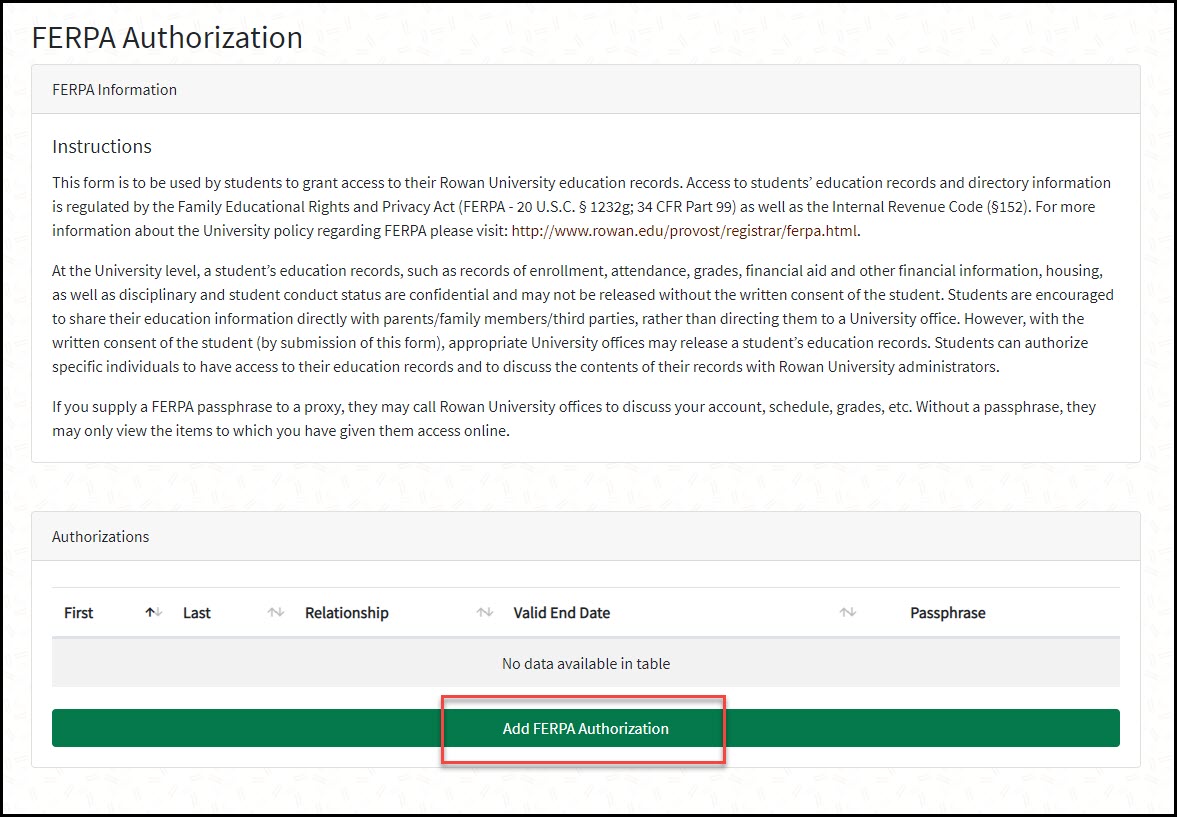Screen dimensions: 1177x817
Task: Sort table by the First column header
Action: tap(79, 613)
